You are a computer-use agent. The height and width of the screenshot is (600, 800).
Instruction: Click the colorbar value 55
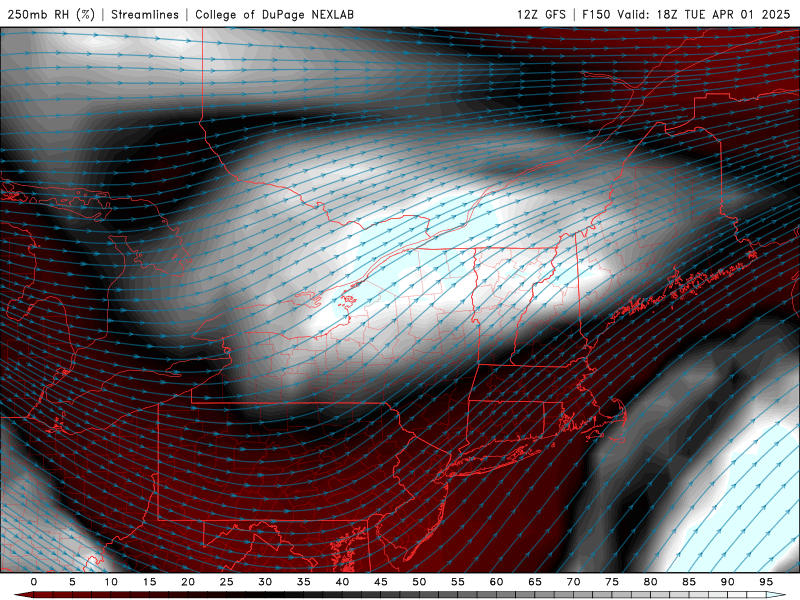point(458,582)
